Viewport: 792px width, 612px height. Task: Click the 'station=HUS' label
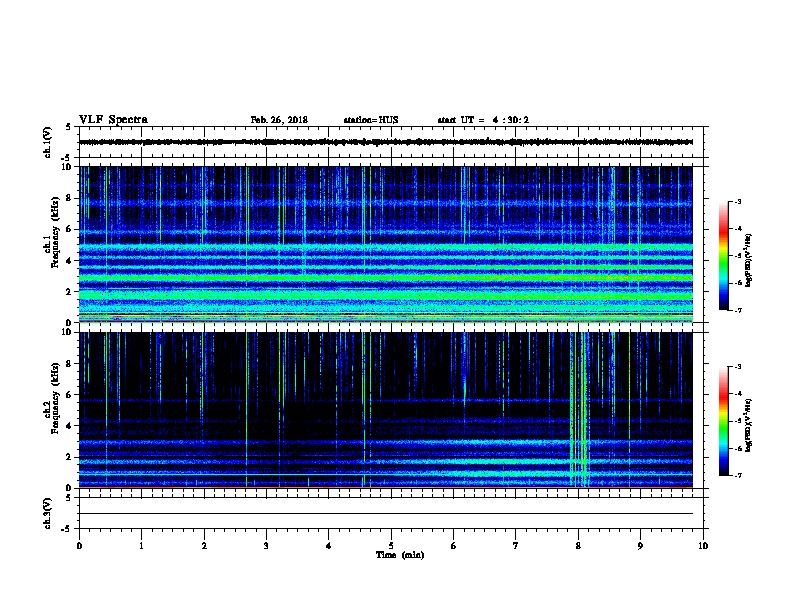(371, 120)
